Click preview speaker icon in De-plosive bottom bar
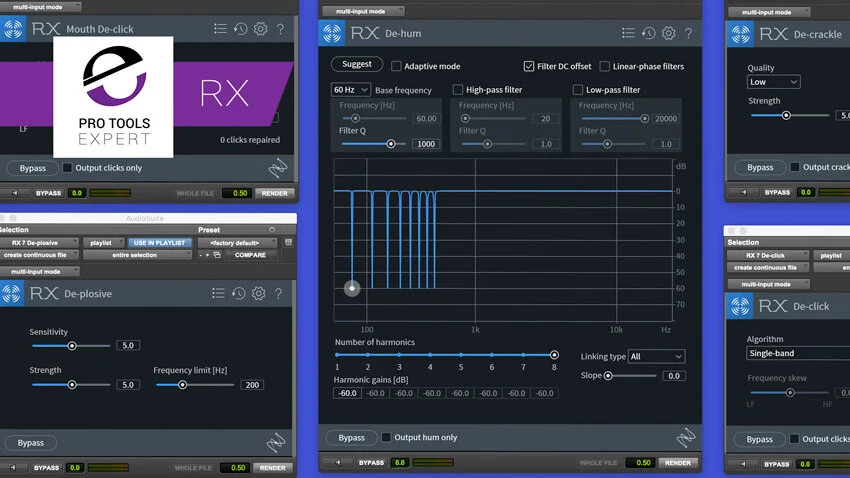This screenshot has width=850, height=478. [13, 468]
